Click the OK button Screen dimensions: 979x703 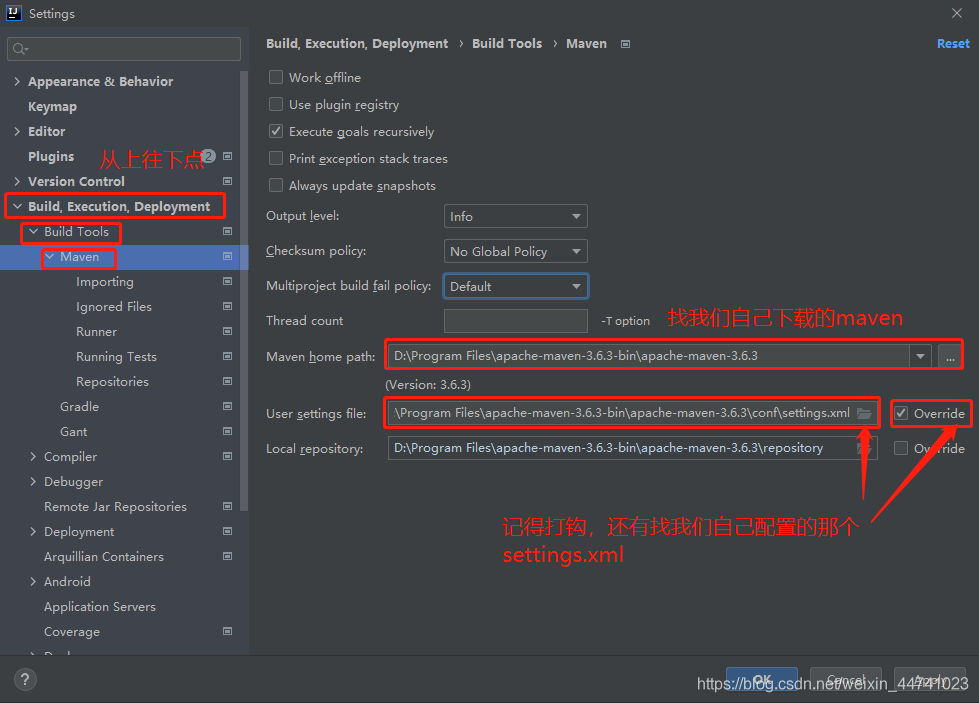point(762,679)
